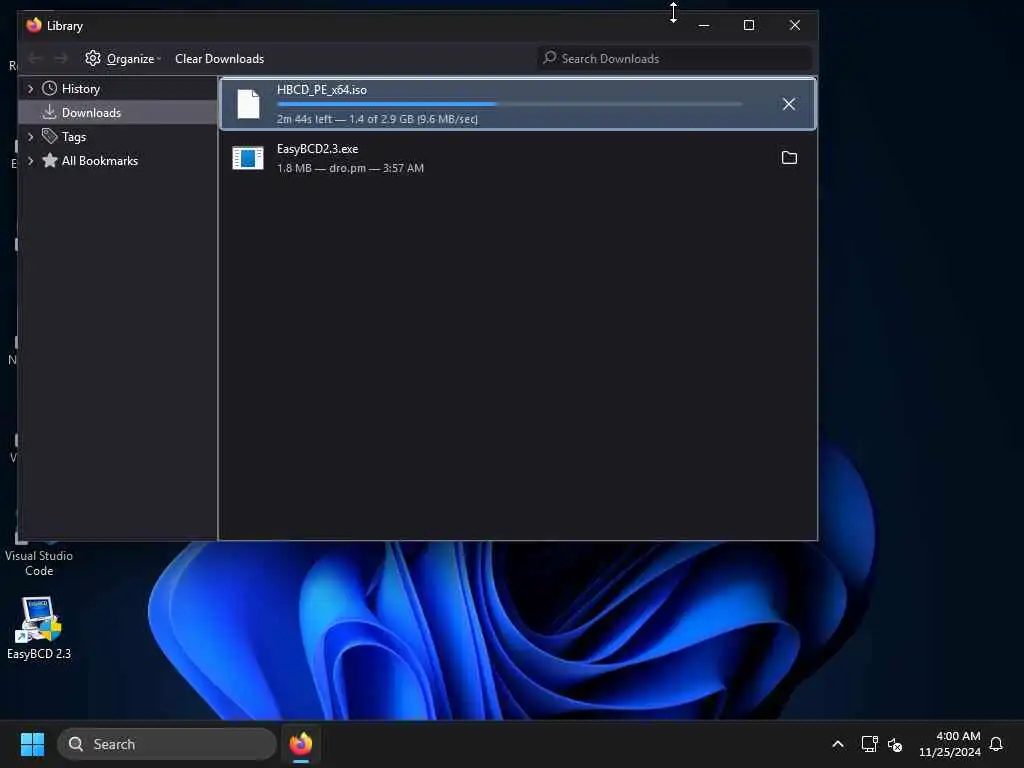The image size is (1024, 768).
Task: Click the All Bookmarks star icon
Action: (x=49, y=160)
